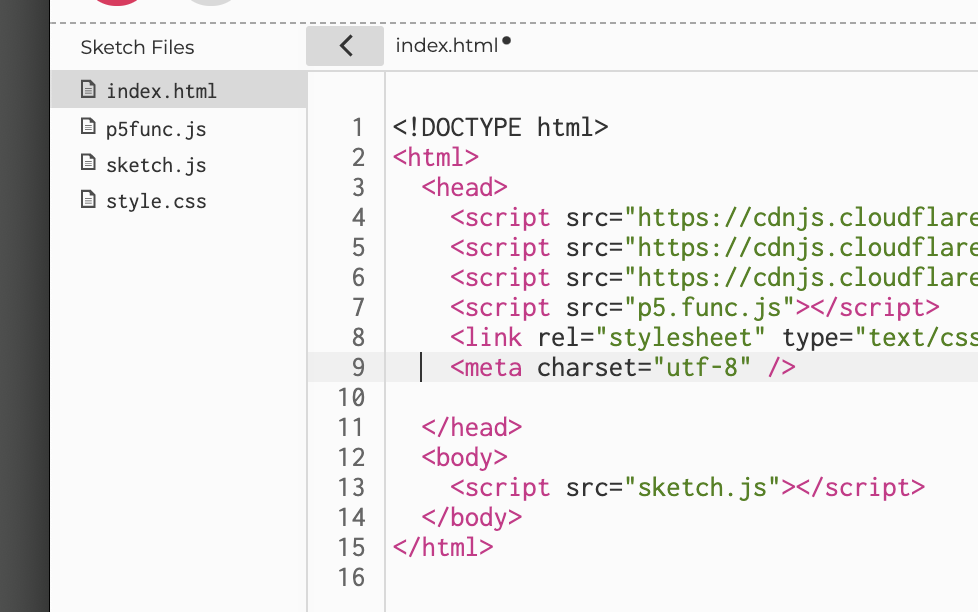Collapse the Sketch Files sidebar with the chevron
978x612 pixels.
click(345, 46)
